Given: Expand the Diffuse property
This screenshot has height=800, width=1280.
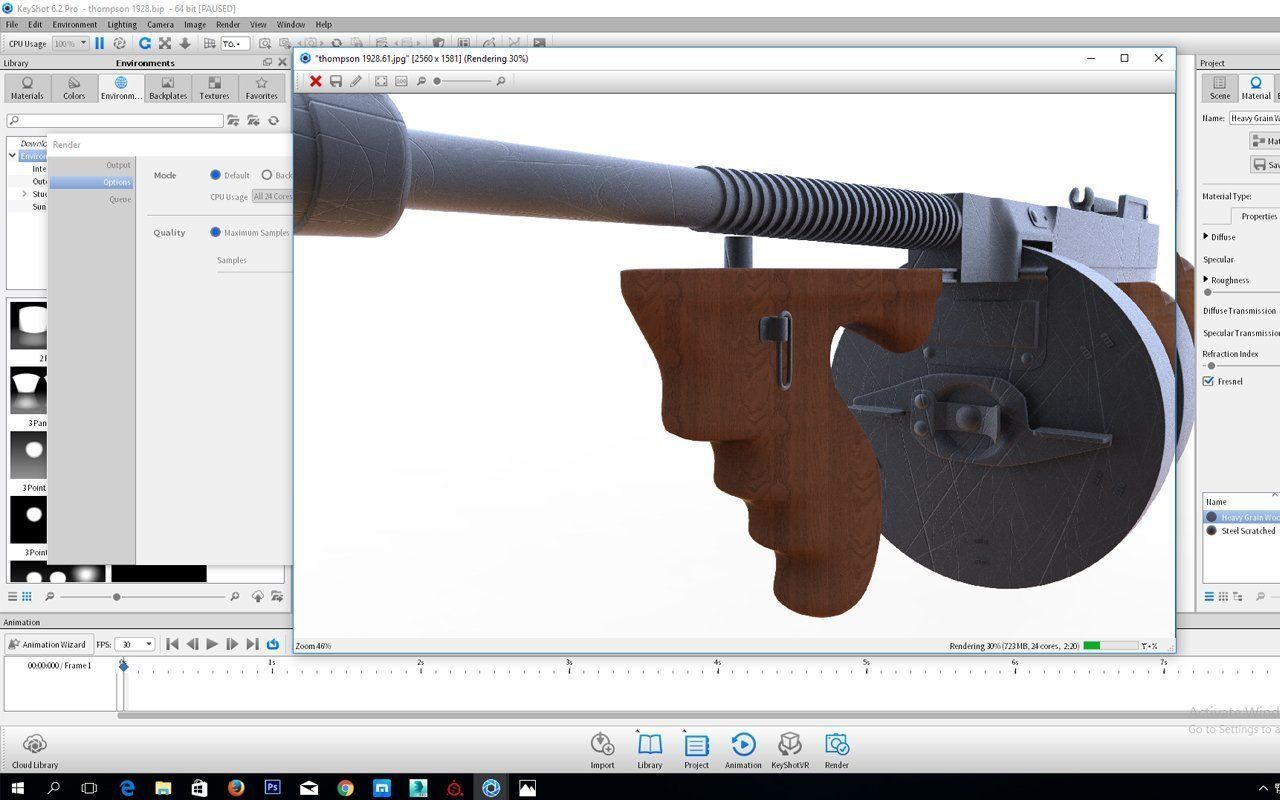Looking at the screenshot, I should click(x=1205, y=237).
